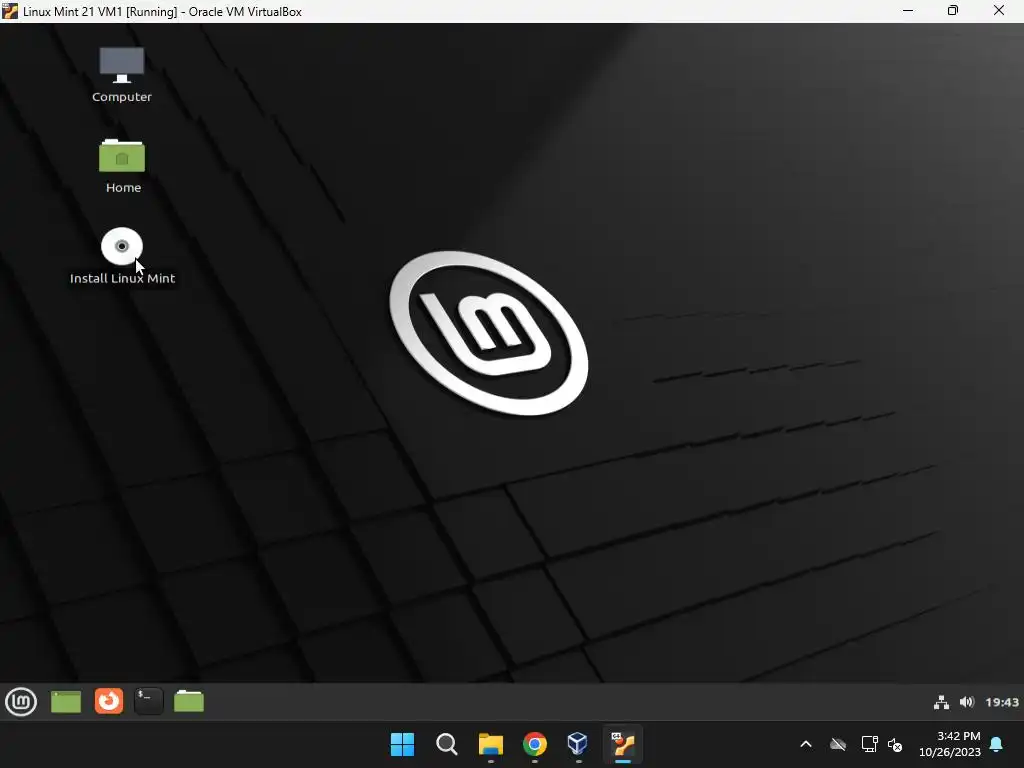The width and height of the screenshot is (1024, 768).
Task: Select the Install Linux Mint disc icon
Action: click(121, 246)
